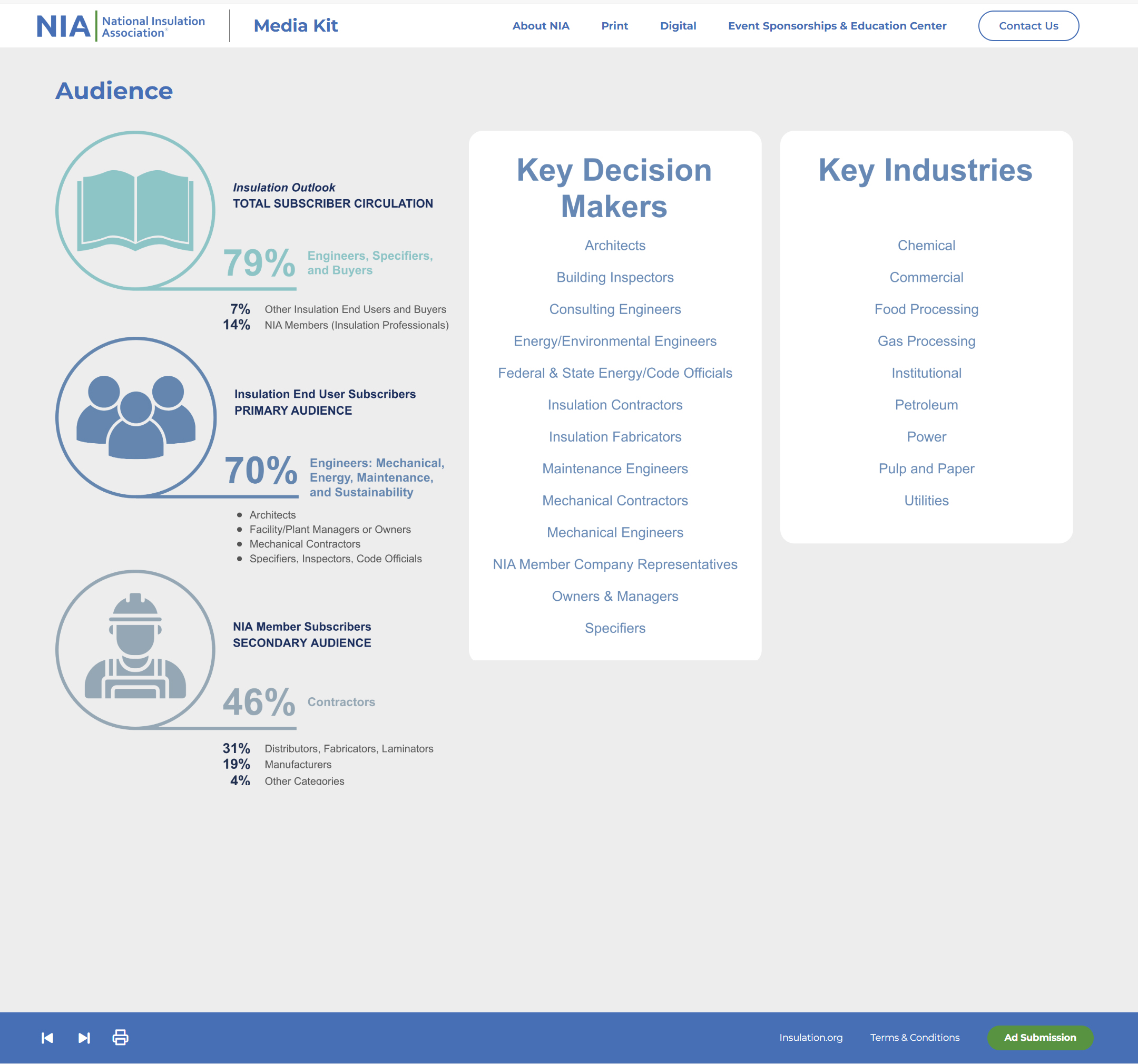Open the Digital menu item
This screenshot has height=1064, width=1138.
coord(678,26)
